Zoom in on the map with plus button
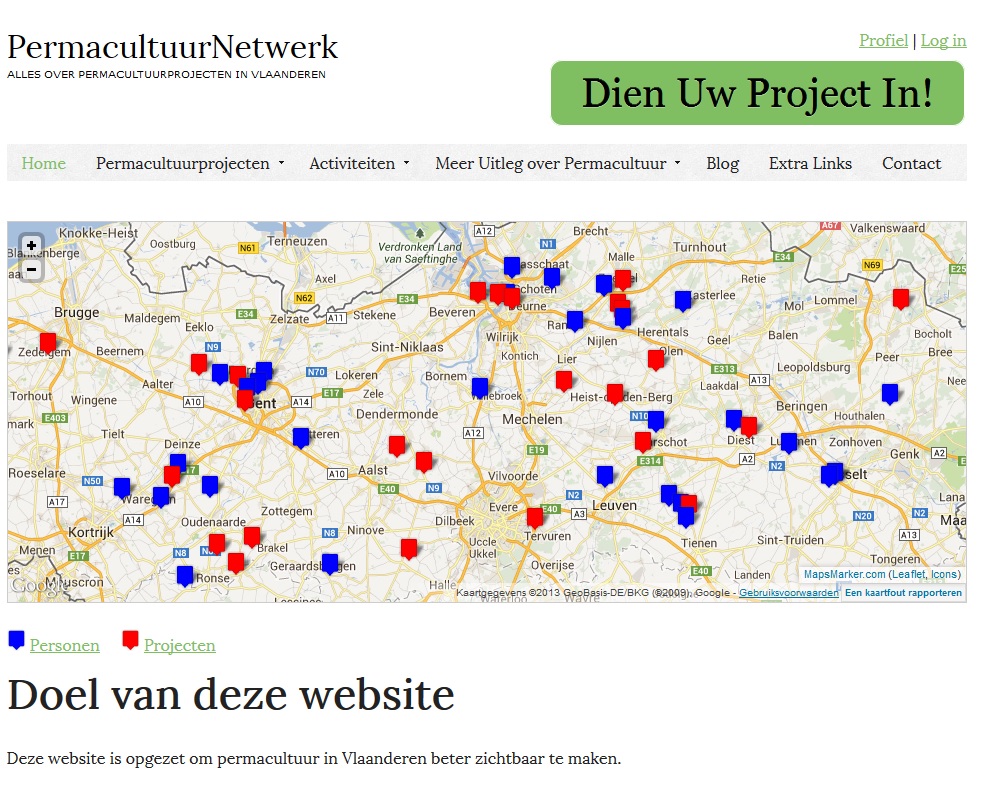 pyautogui.click(x=31, y=246)
